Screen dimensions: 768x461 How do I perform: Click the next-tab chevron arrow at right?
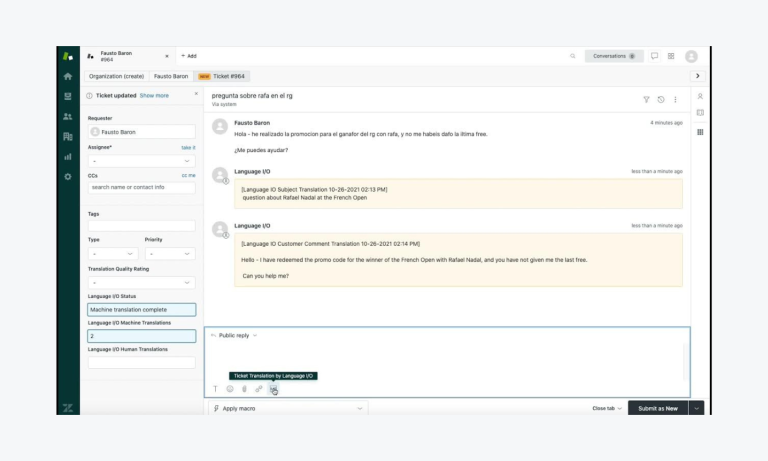coord(697,76)
